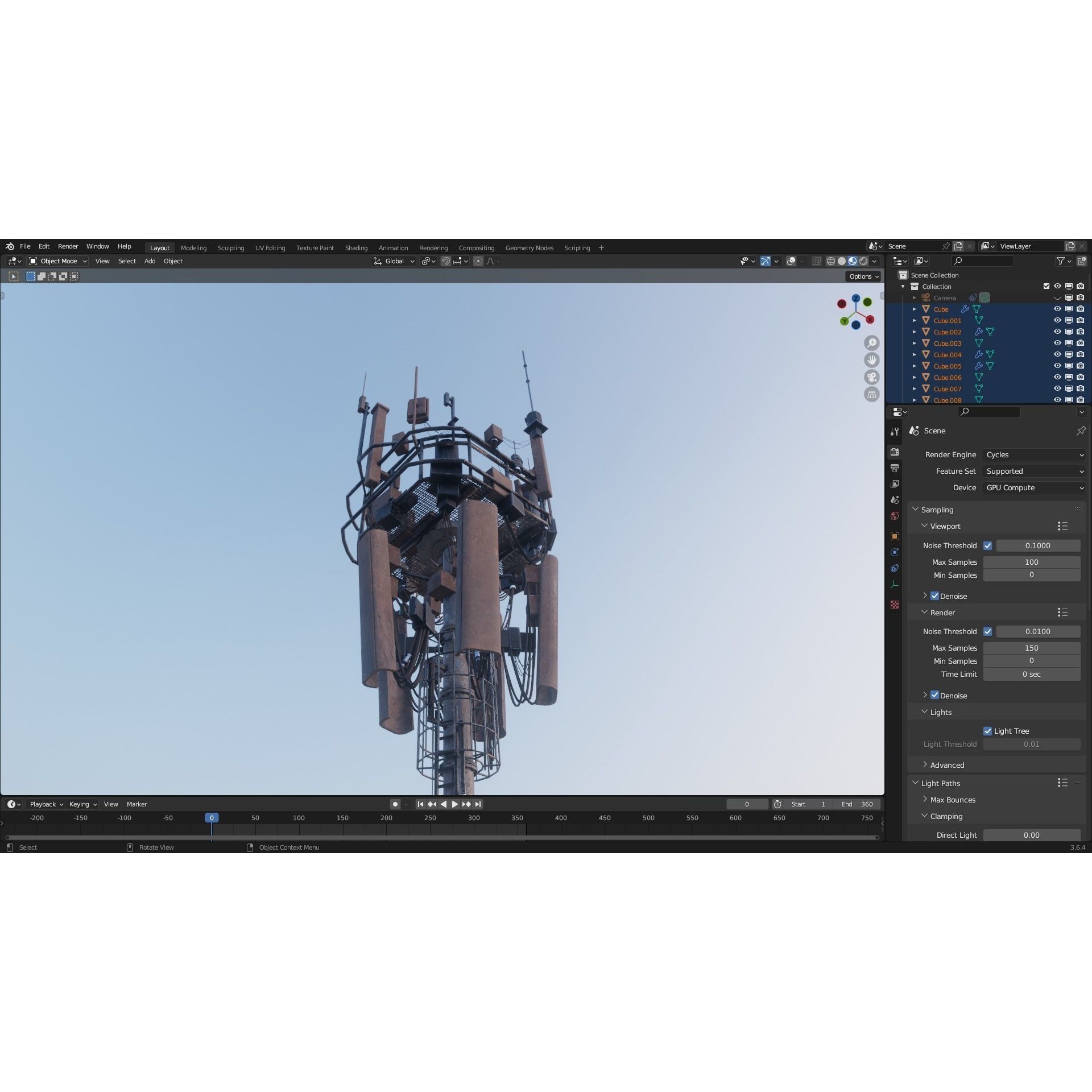1092x1092 pixels.
Task: Select the Output Properties printer icon
Action: [x=895, y=468]
